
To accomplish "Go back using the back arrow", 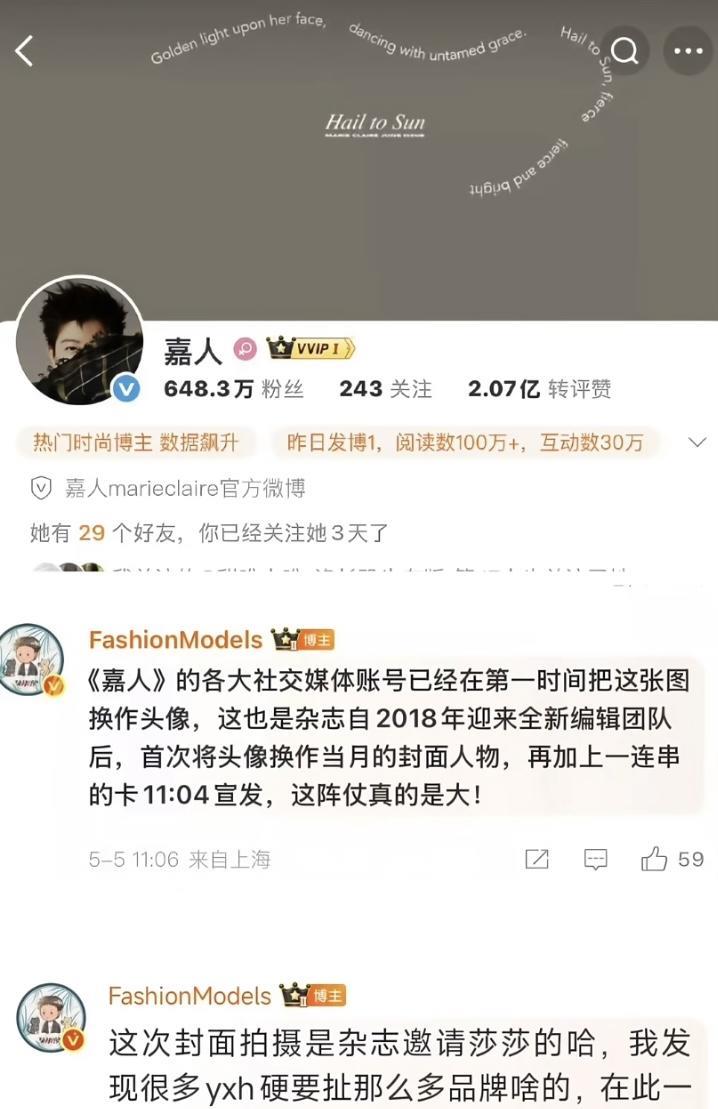I will tap(25, 51).
